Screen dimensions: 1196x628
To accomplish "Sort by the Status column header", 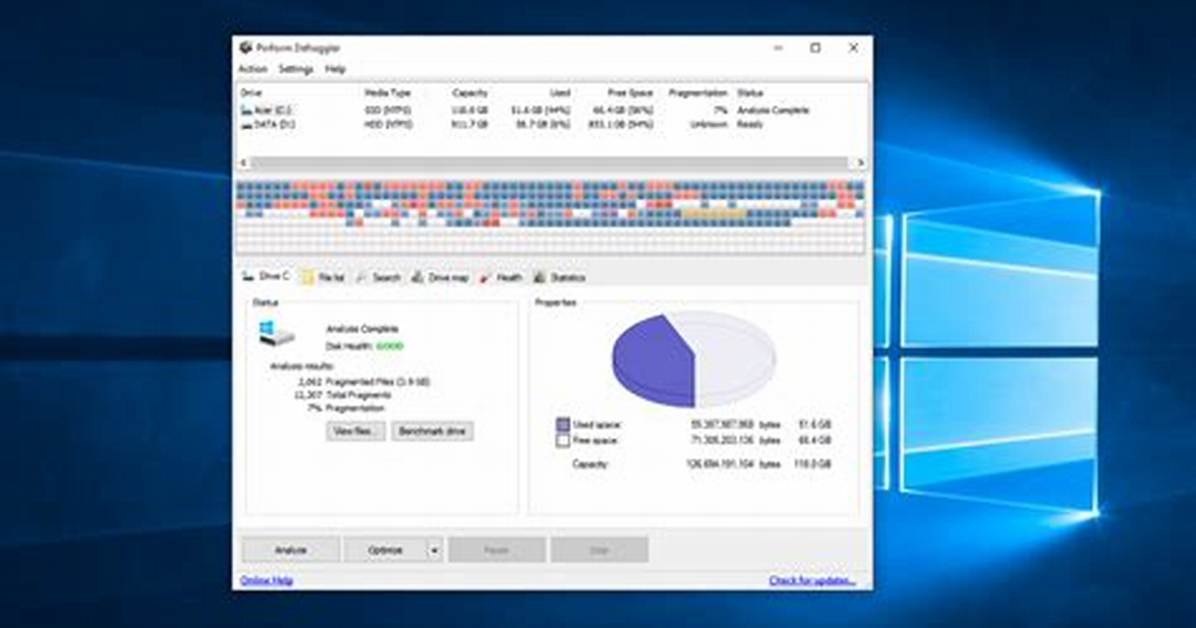I will pos(750,93).
